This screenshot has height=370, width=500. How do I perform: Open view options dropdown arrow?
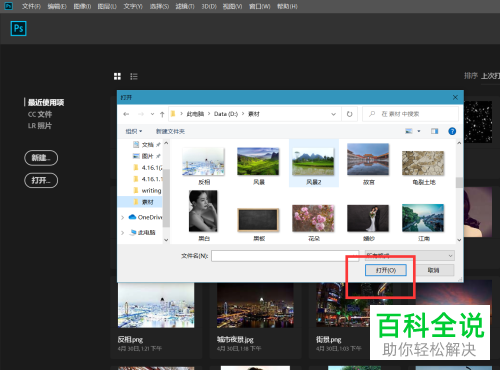click(x=419, y=131)
